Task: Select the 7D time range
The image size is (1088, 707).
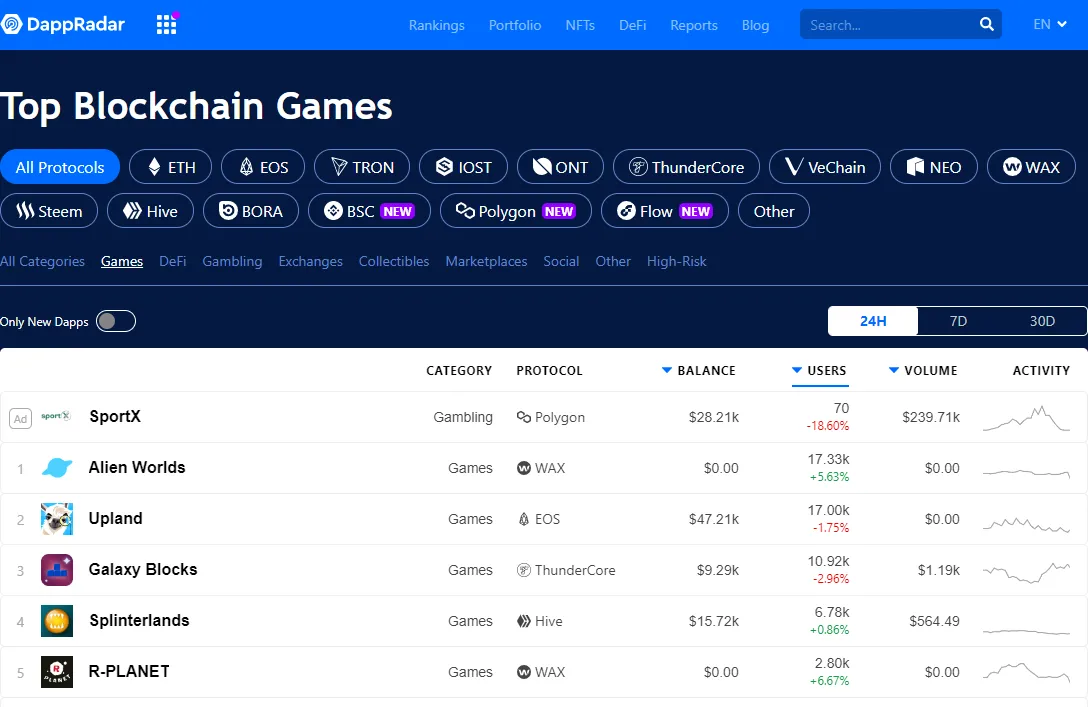Action: [958, 321]
